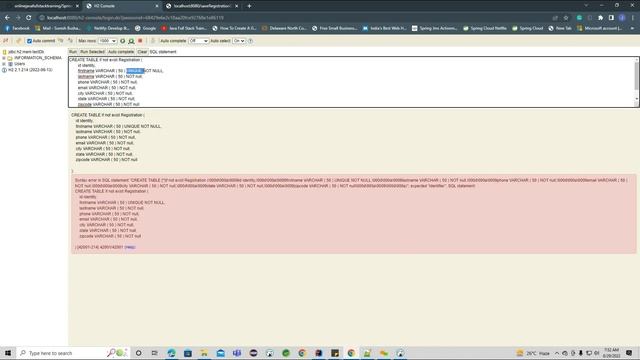Click the Chrome profile avatar
640x360 pixels.
click(x=622, y=18)
